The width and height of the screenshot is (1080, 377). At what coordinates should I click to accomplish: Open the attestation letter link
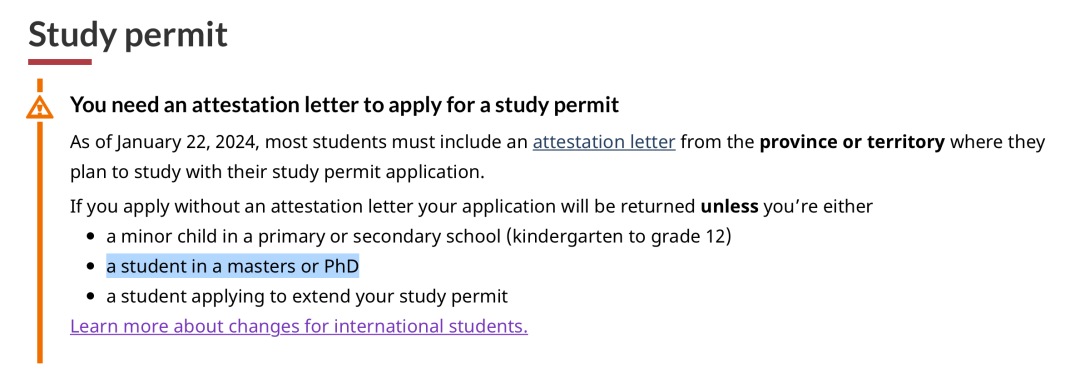click(x=604, y=143)
